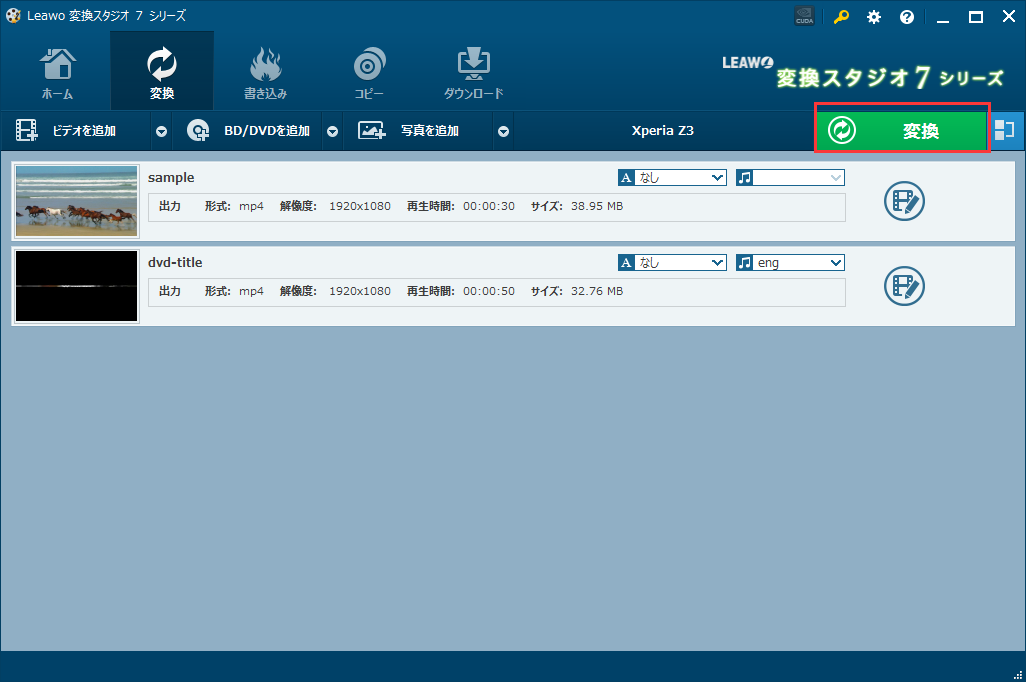Expand the 写真を追加 dropdown arrow
Viewport: 1026px width, 682px height.
tap(503, 131)
